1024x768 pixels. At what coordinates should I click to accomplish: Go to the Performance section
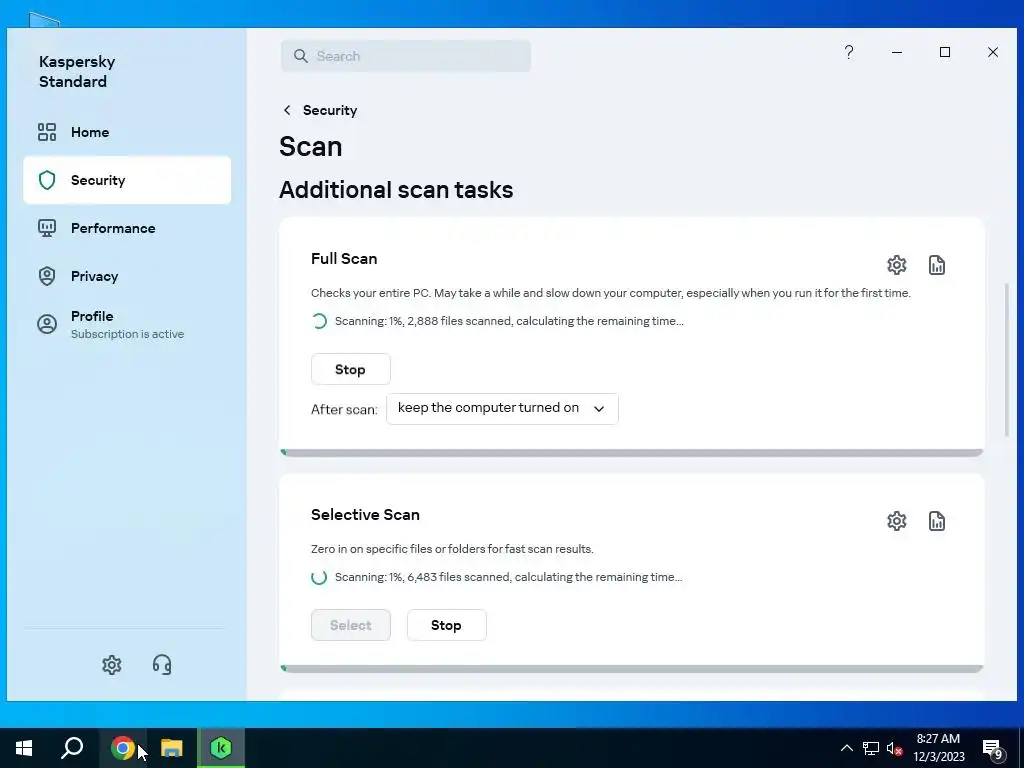pos(127,228)
